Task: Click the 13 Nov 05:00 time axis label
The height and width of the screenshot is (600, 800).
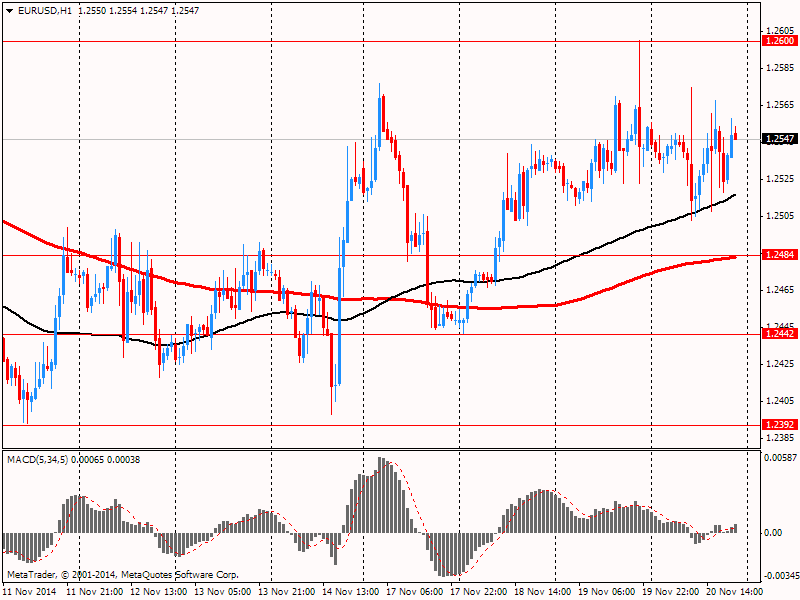Action: (223, 592)
